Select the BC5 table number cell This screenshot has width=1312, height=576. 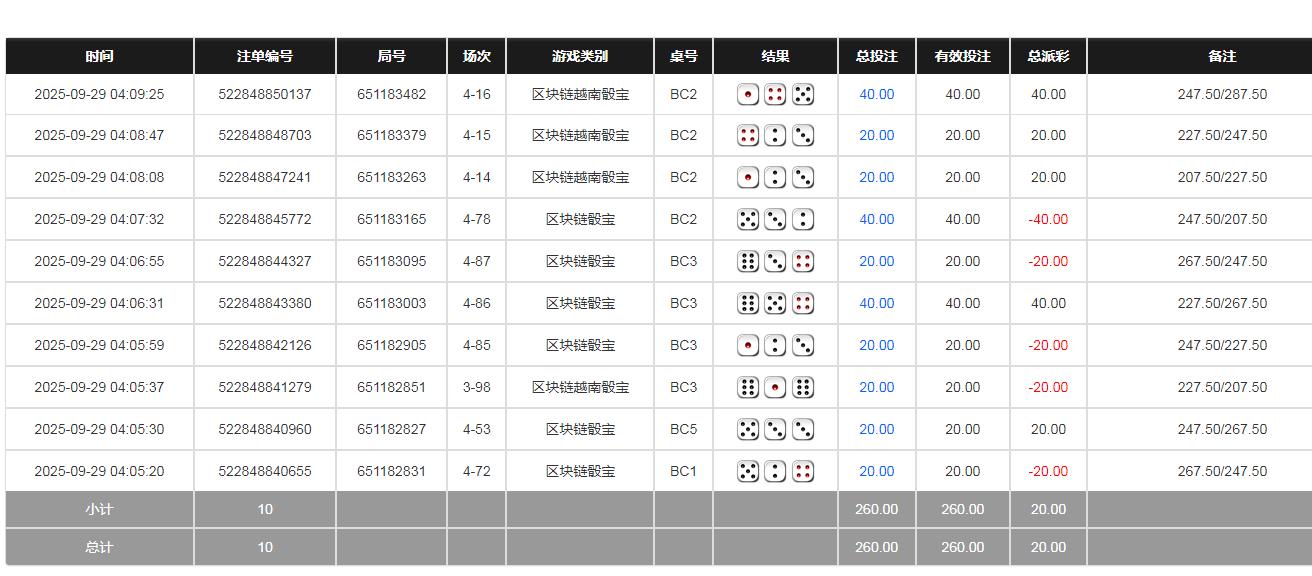click(683, 428)
